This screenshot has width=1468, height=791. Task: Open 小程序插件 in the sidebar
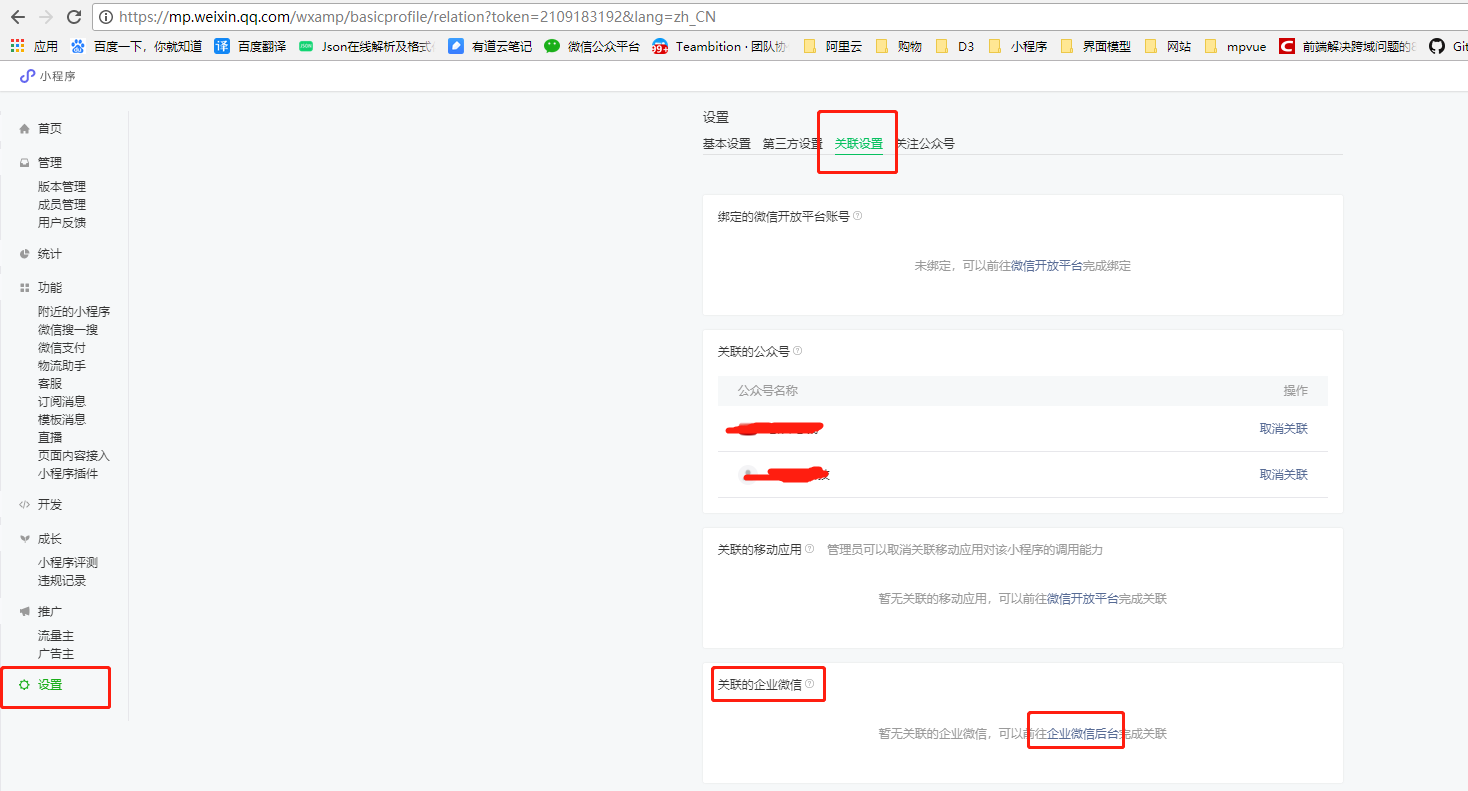pos(68,474)
